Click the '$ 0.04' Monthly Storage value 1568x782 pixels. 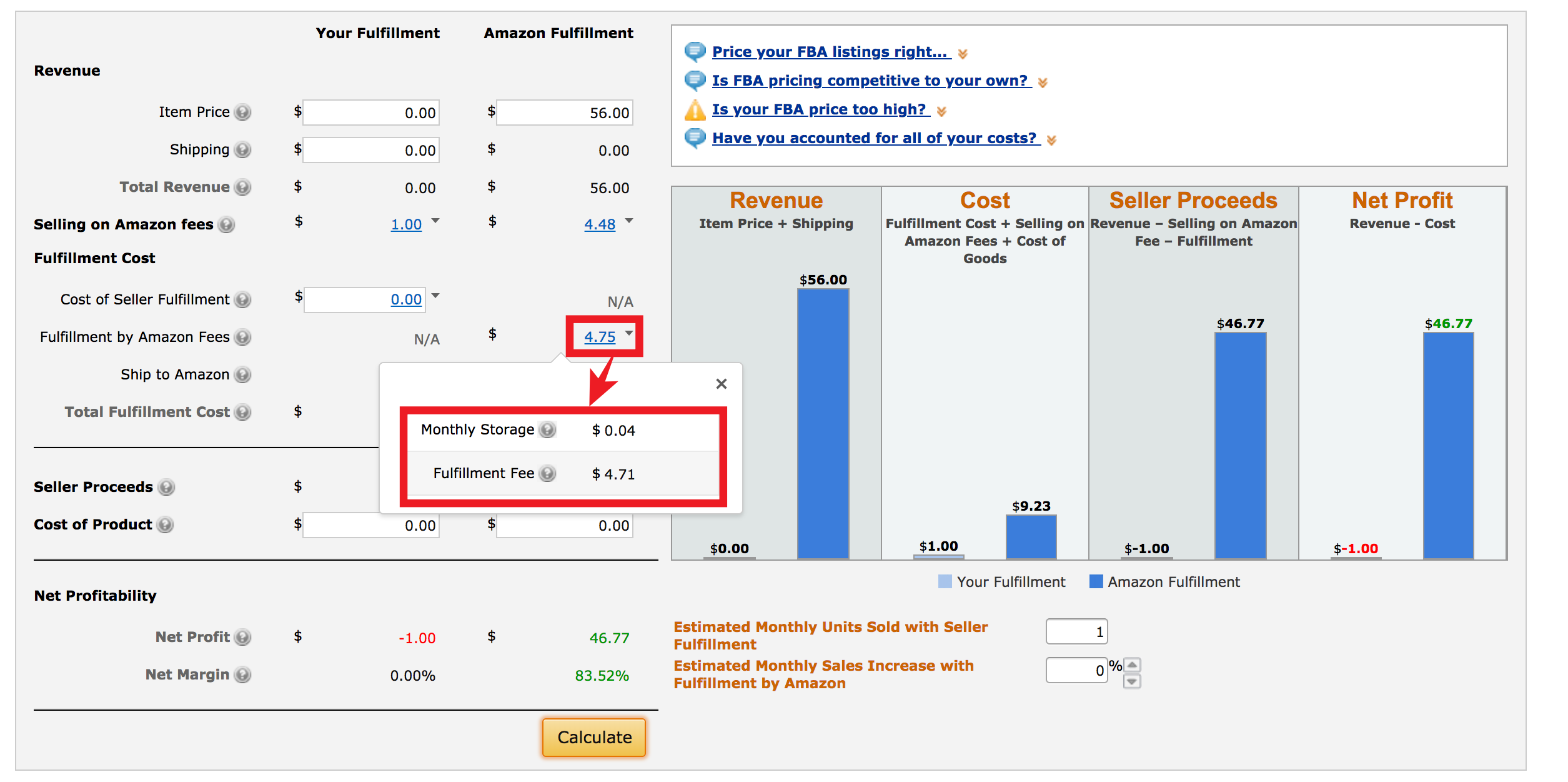pyautogui.click(x=613, y=431)
